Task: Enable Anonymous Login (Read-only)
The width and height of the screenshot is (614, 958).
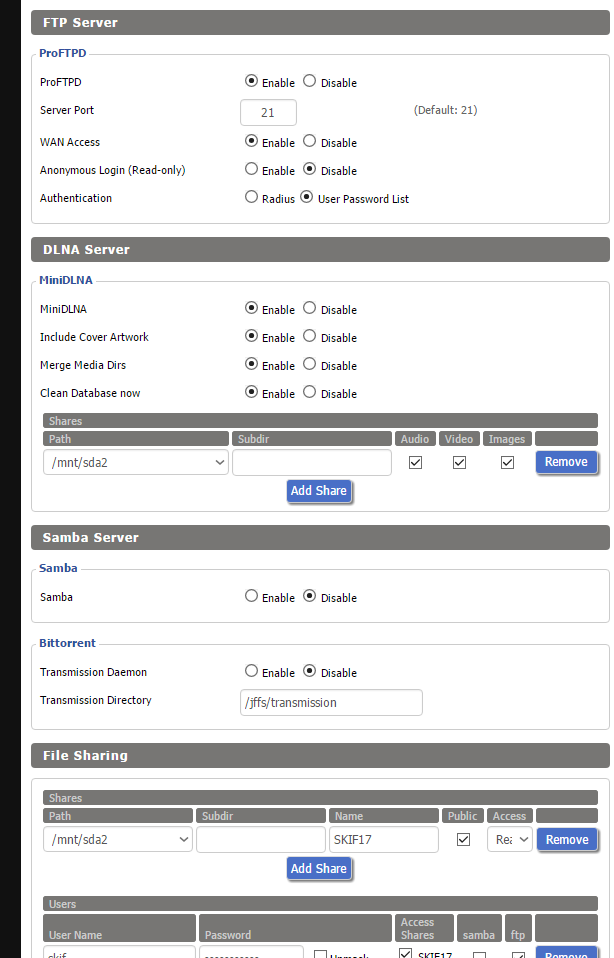Action: tap(251, 170)
